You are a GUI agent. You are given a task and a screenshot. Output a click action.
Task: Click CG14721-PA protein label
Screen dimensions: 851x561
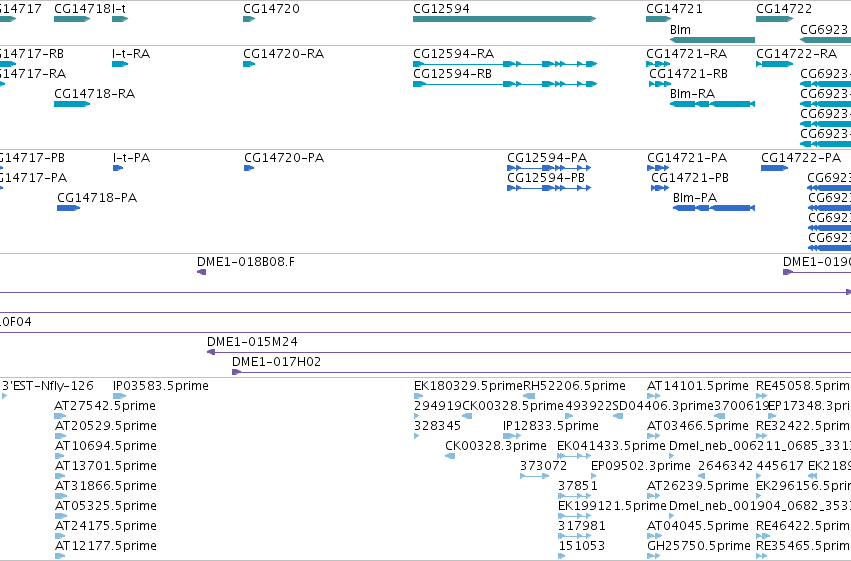pos(687,158)
